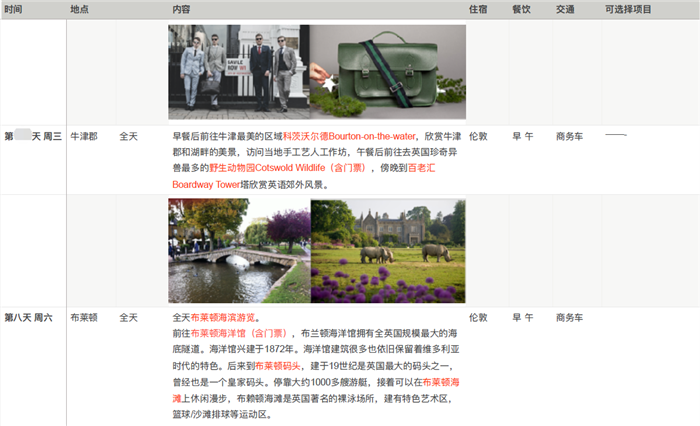Open the 野生动物园Cotswold Wildlife link
Viewport: 700px width, 426px height.
(262, 168)
